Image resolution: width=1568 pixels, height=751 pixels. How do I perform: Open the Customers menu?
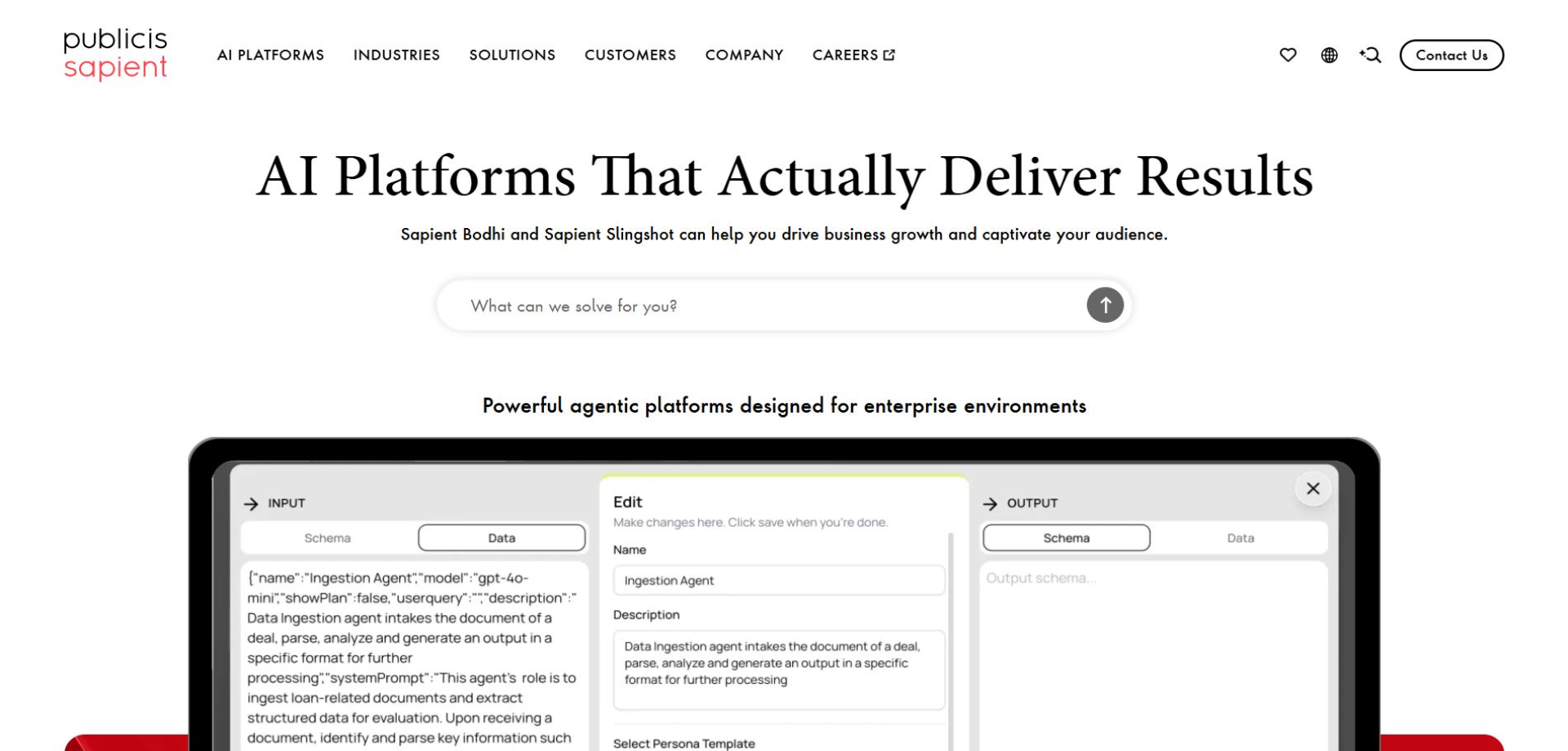[x=630, y=55]
